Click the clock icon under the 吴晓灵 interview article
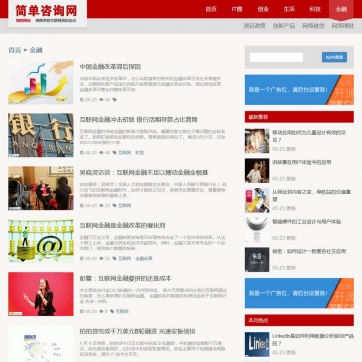The height and width of the screenshot is (362, 362). pos(82,206)
